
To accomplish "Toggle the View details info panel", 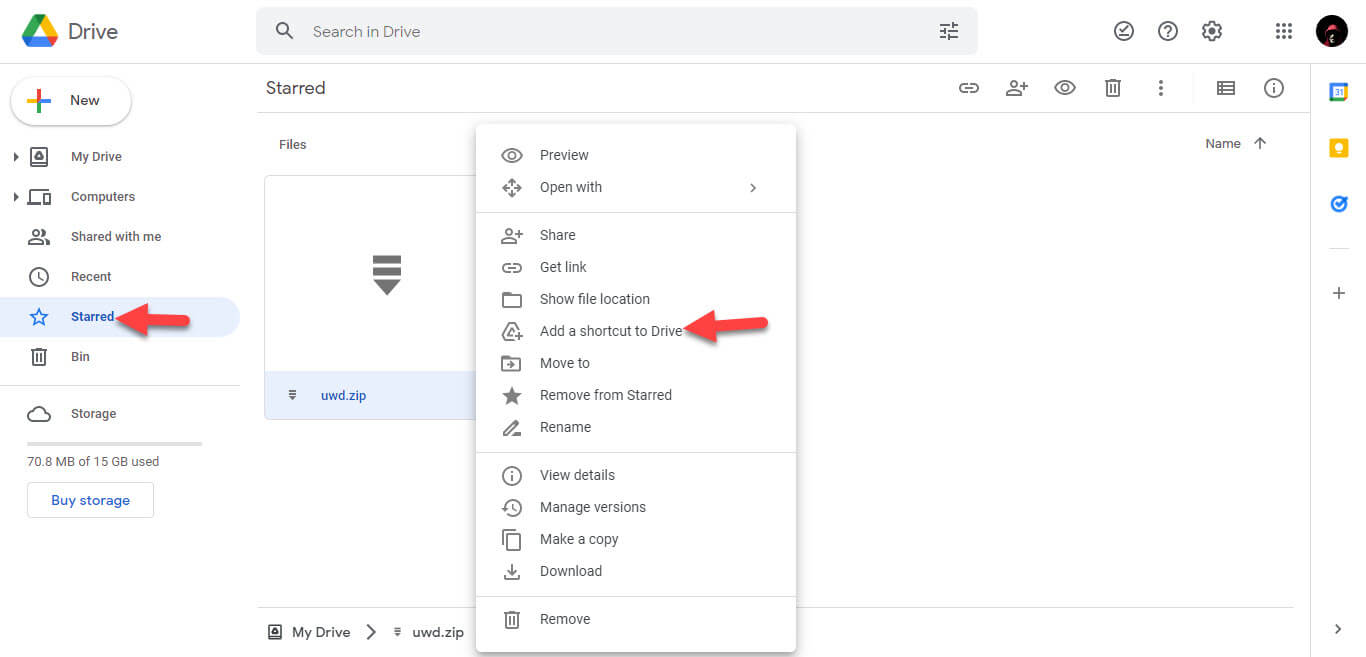I will [x=1273, y=88].
